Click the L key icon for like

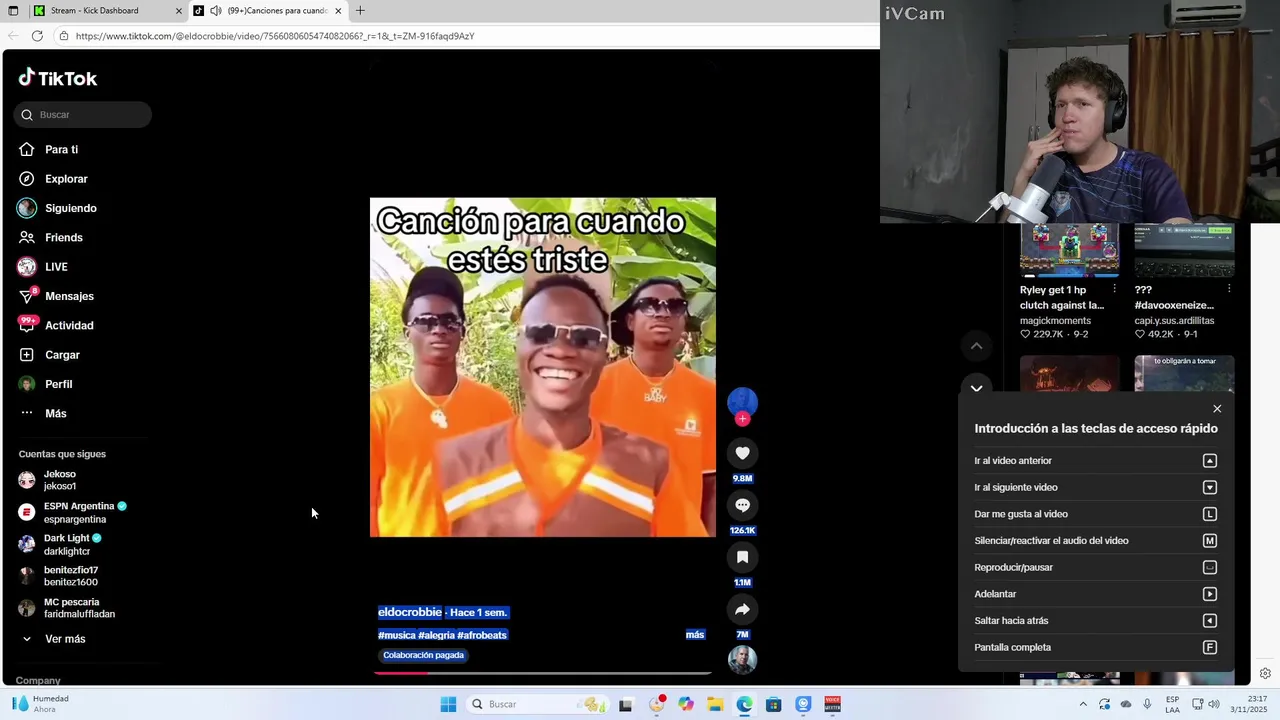[x=1210, y=514]
